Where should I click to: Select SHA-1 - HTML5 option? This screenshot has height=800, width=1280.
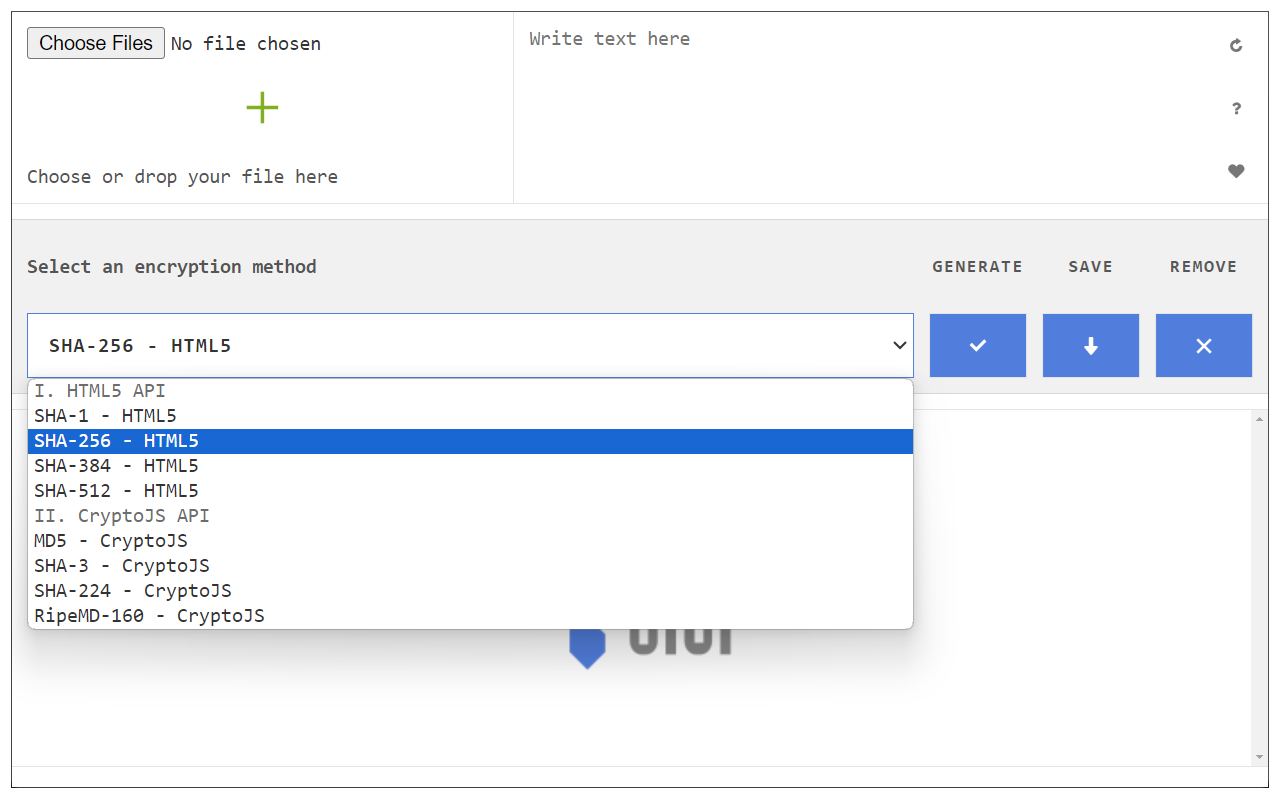point(105,416)
